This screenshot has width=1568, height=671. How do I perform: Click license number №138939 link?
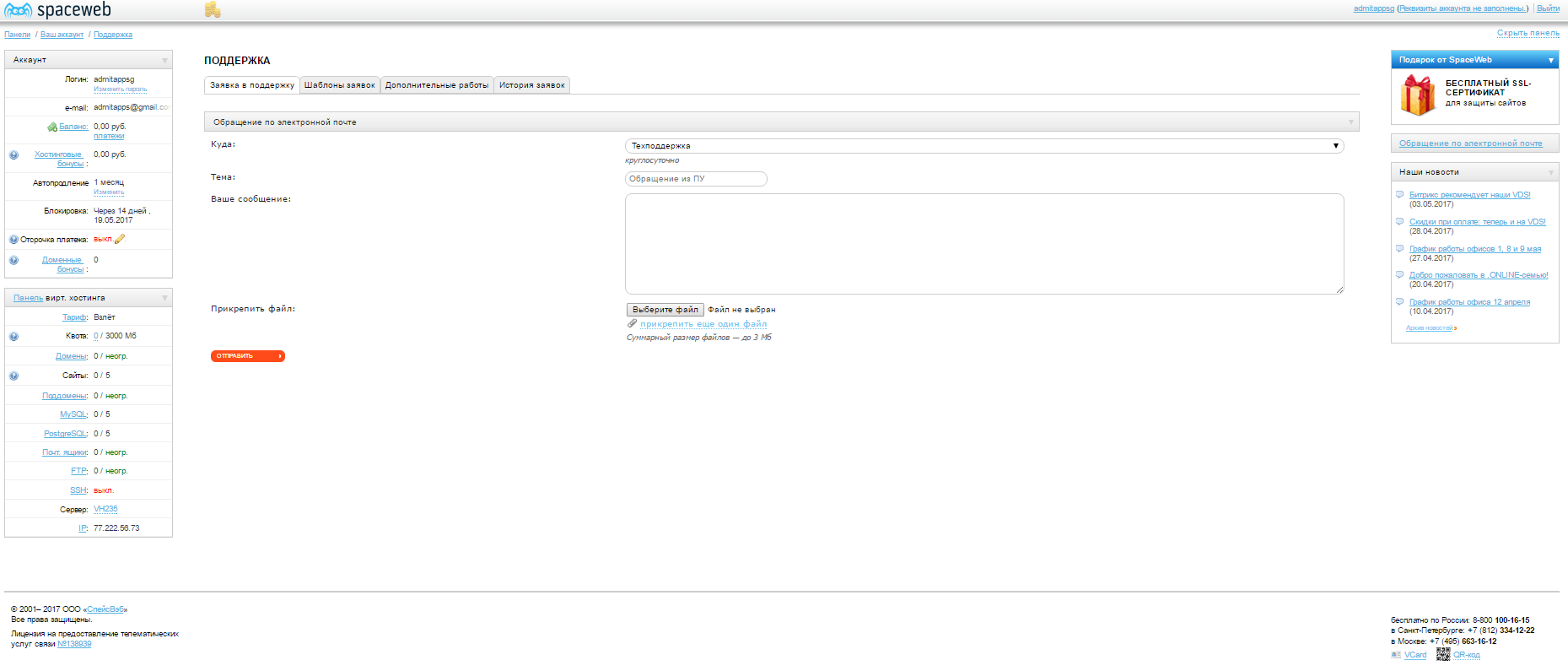(74, 644)
